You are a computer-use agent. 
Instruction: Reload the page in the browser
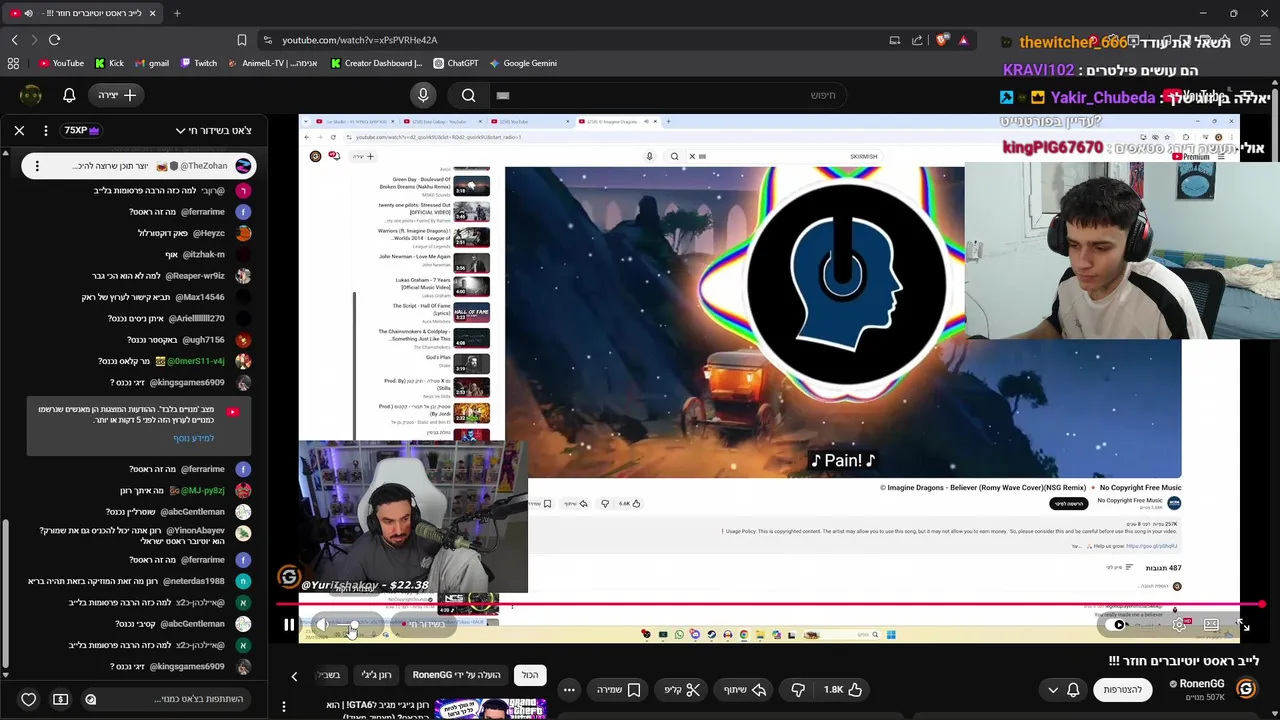pos(54,40)
